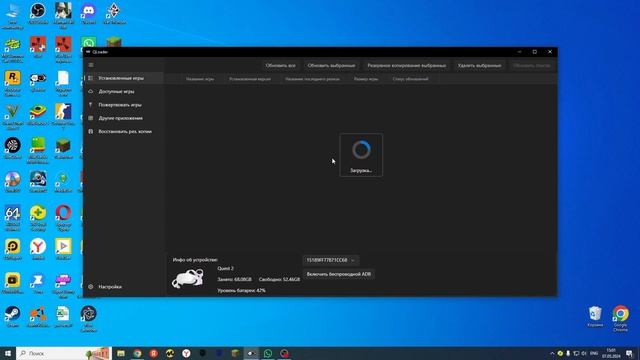
Task: Select the This PC desktop icon
Action: [13, 16]
